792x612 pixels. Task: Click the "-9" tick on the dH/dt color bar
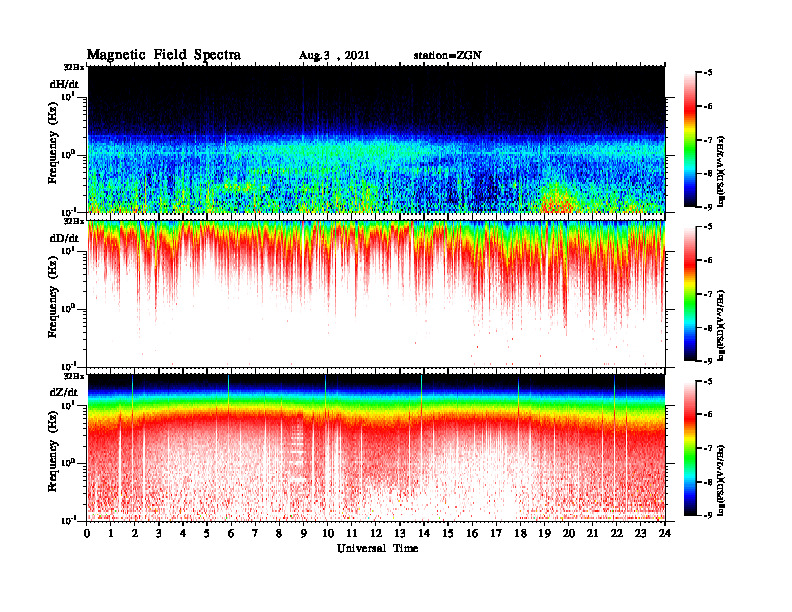click(708, 207)
